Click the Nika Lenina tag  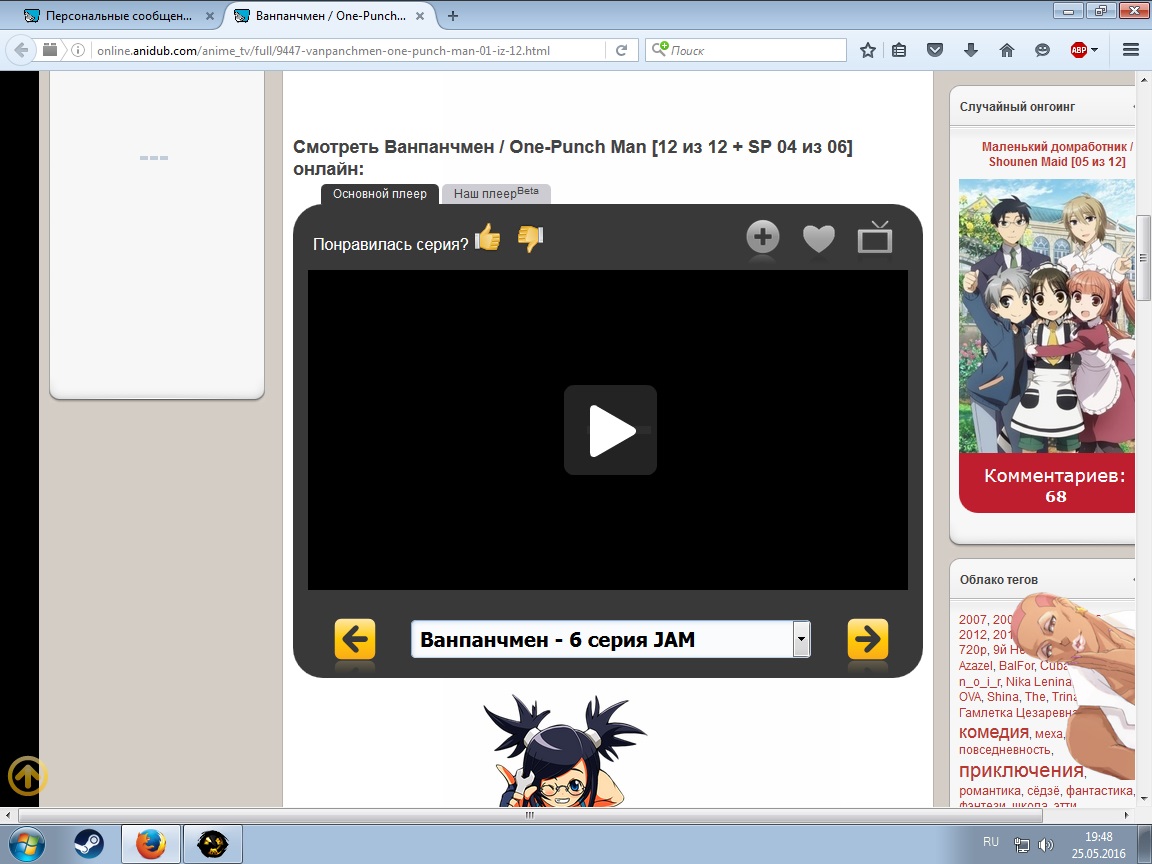[x=1038, y=682]
